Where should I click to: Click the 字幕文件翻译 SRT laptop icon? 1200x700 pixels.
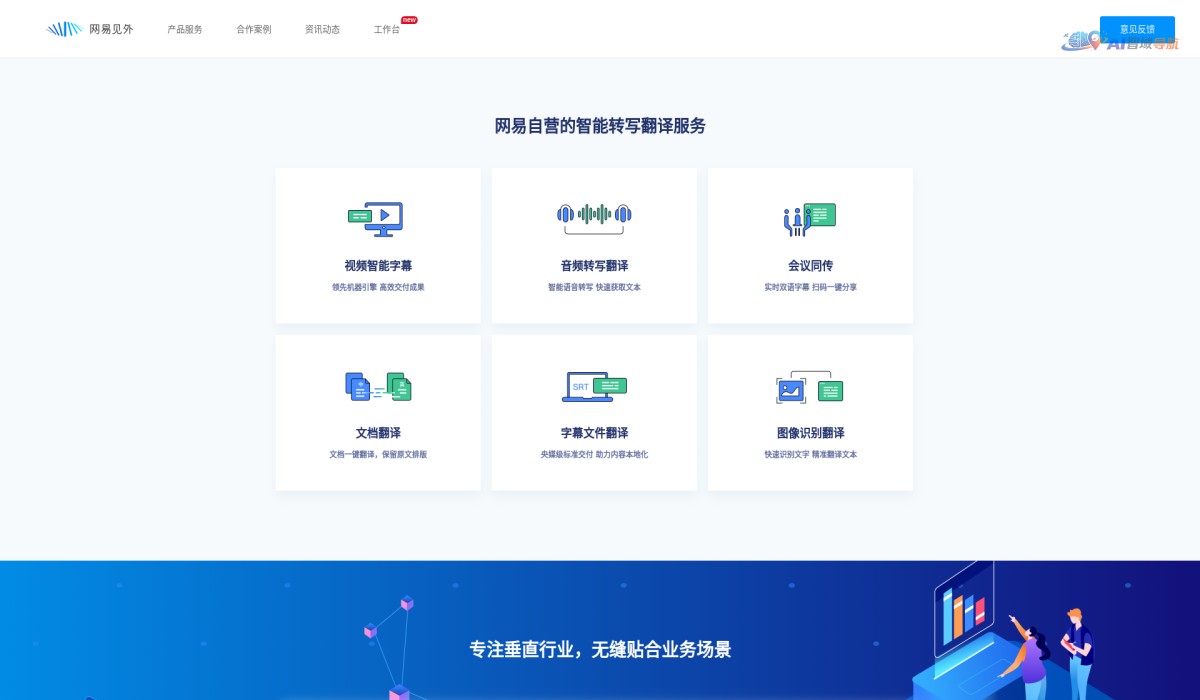(x=594, y=385)
